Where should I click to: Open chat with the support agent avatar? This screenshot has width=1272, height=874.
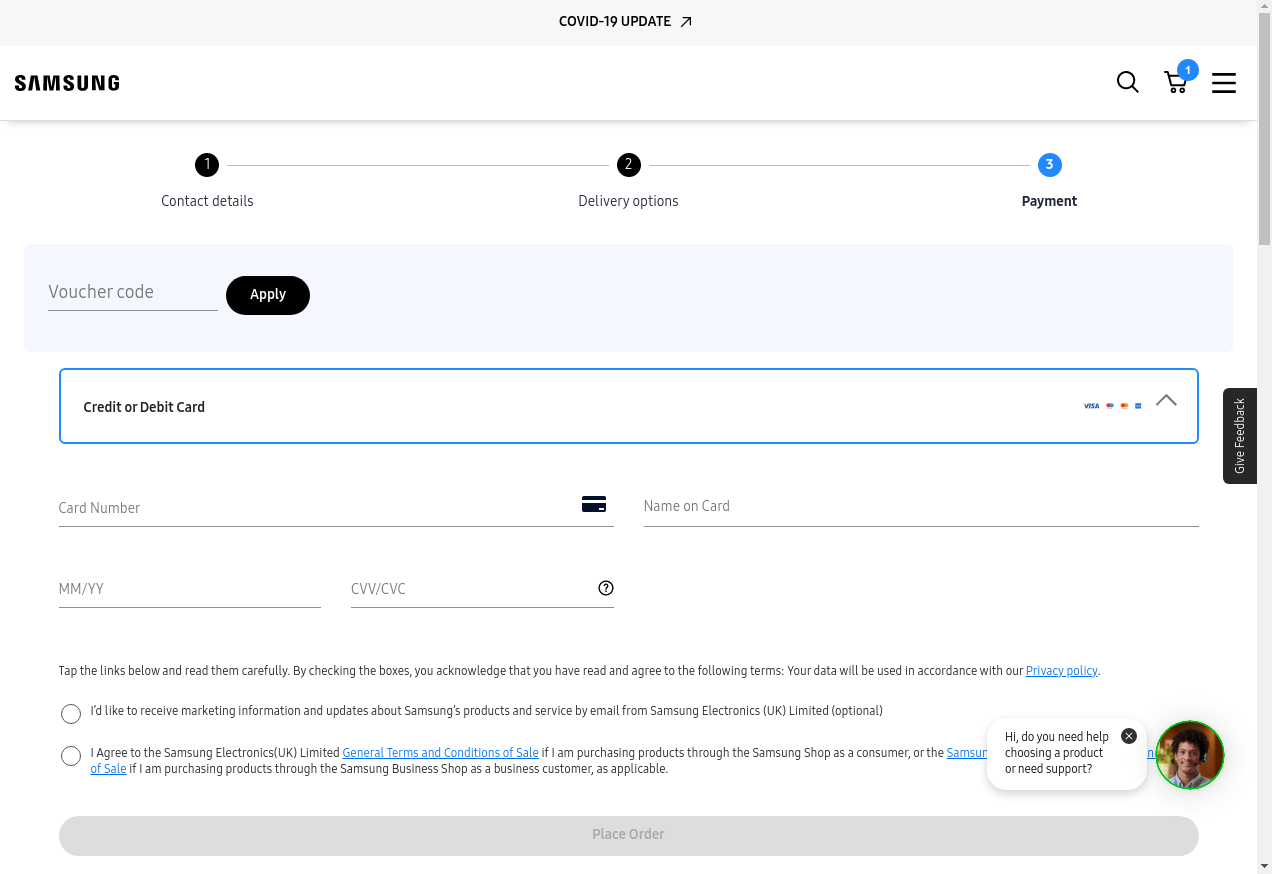[1190, 755]
